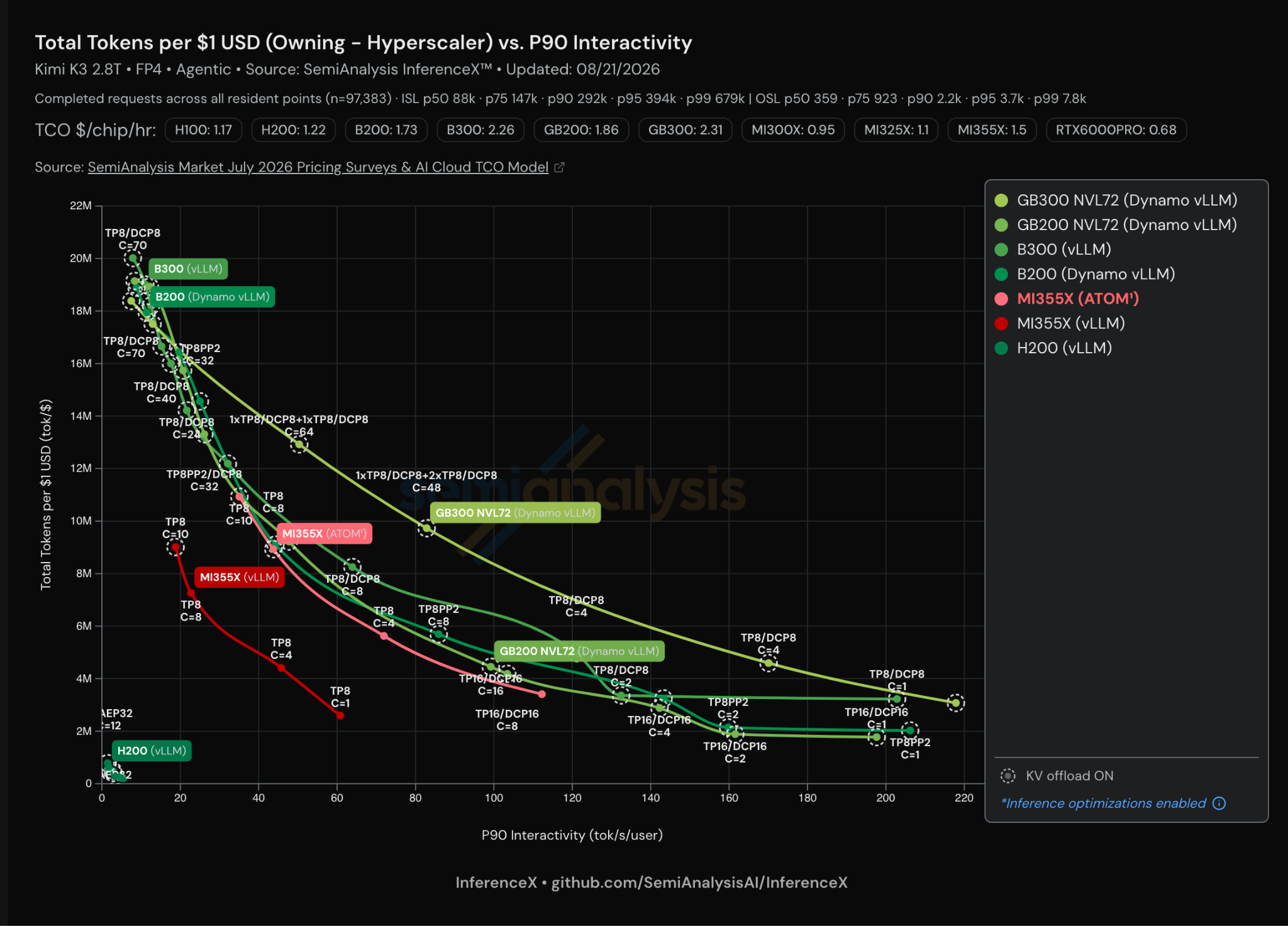The image size is (1288, 926).
Task: Click the info icon beside Inference optimizations enabled
Action: 1219,803
